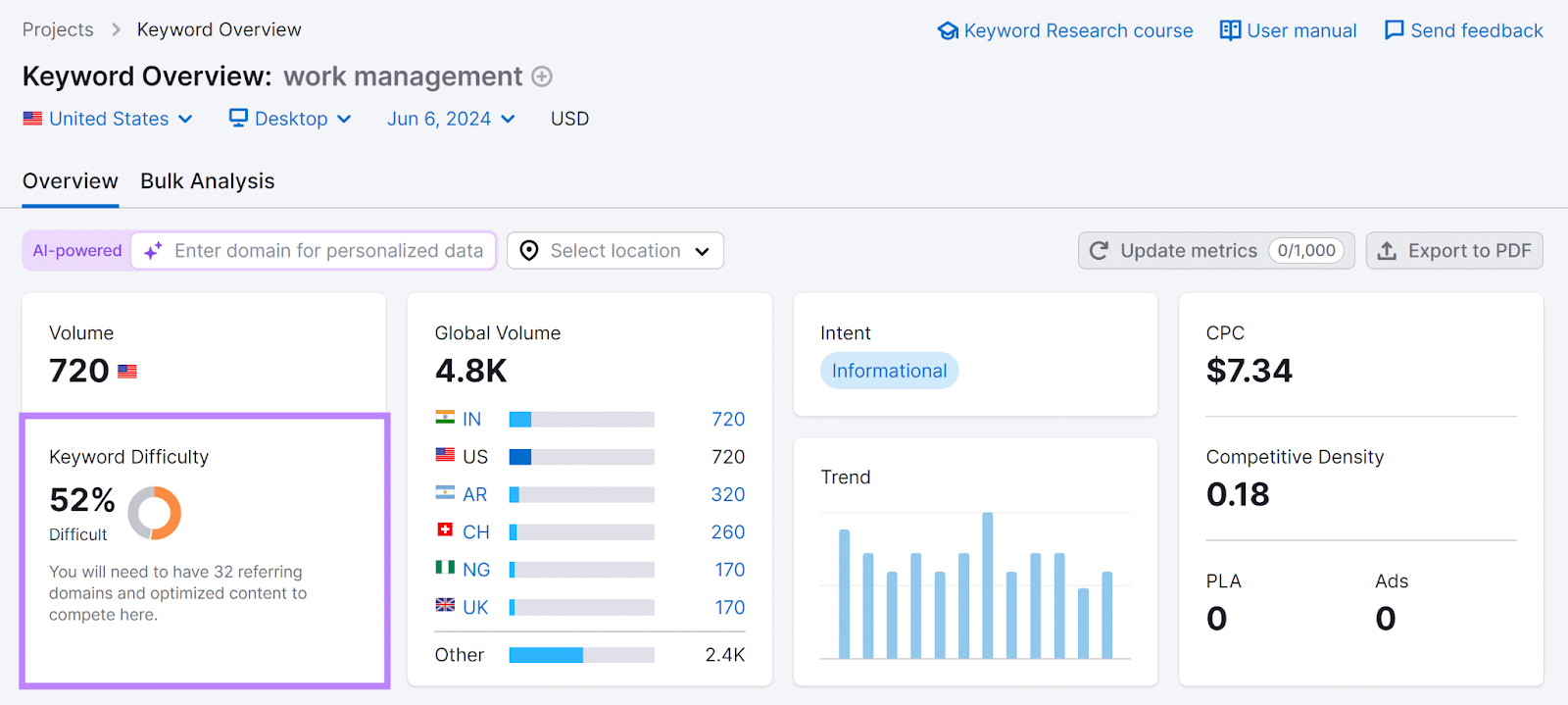Click the location pin icon
Screen dimensions: 1568x705
[529, 251]
